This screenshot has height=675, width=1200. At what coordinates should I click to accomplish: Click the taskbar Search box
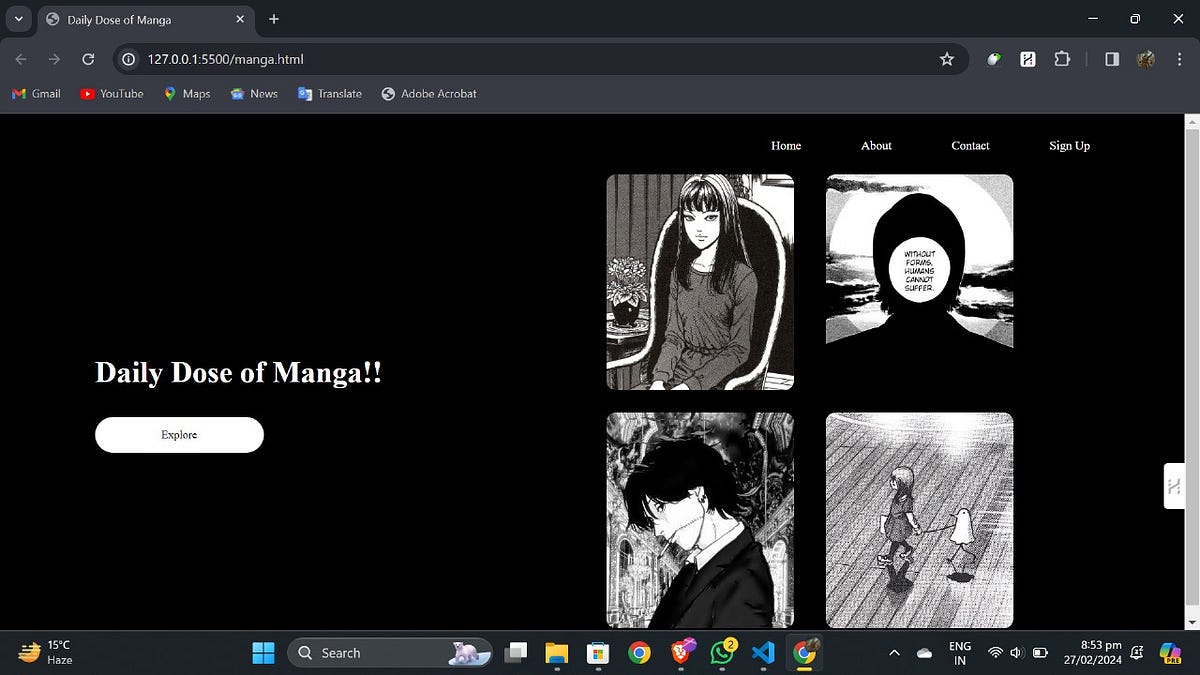click(390, 653)
